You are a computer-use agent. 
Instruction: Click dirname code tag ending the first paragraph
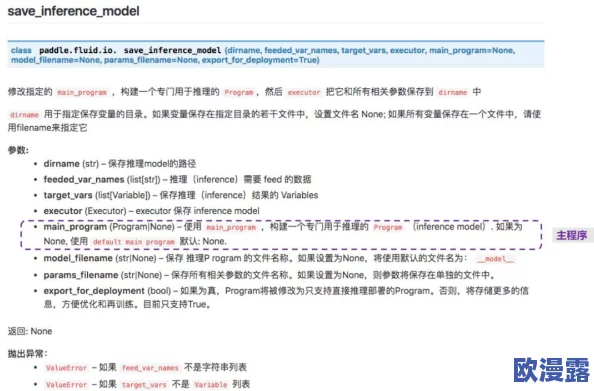452,92
